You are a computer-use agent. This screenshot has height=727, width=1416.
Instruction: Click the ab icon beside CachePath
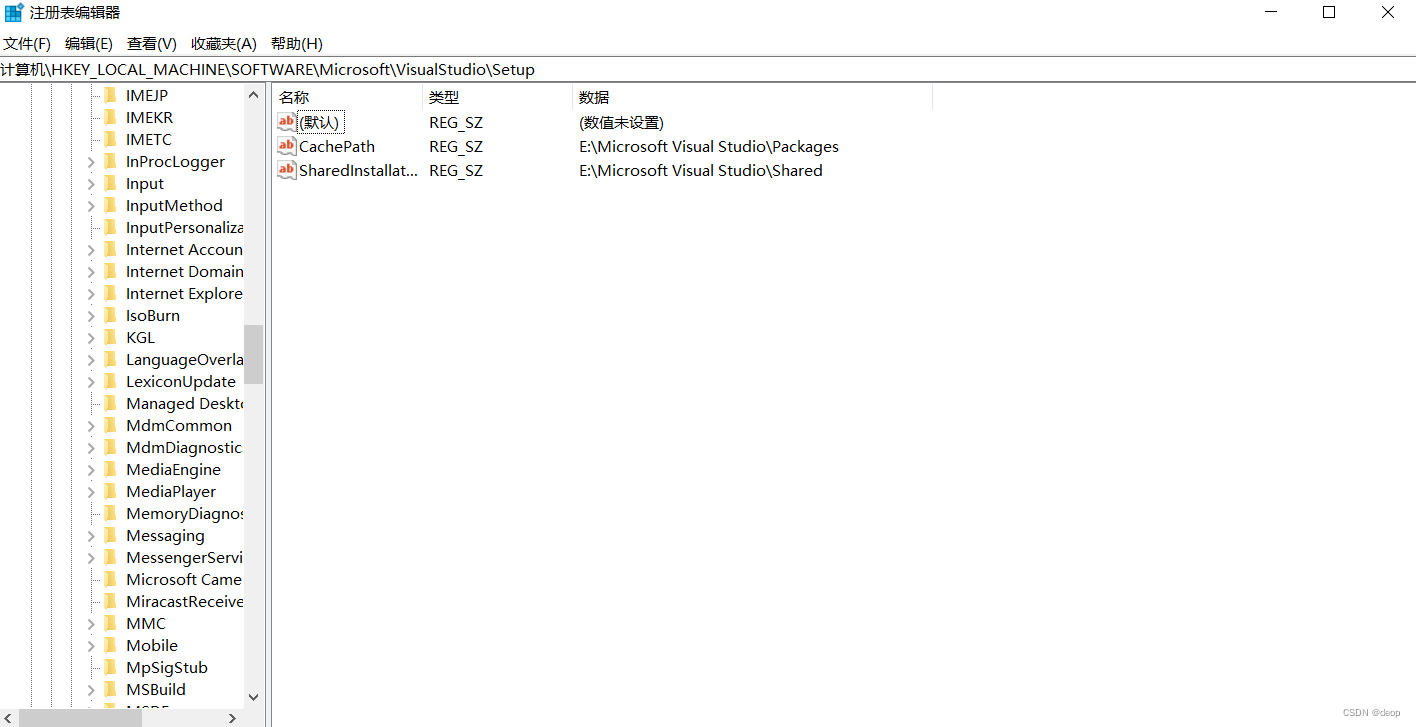pos(286,146)
